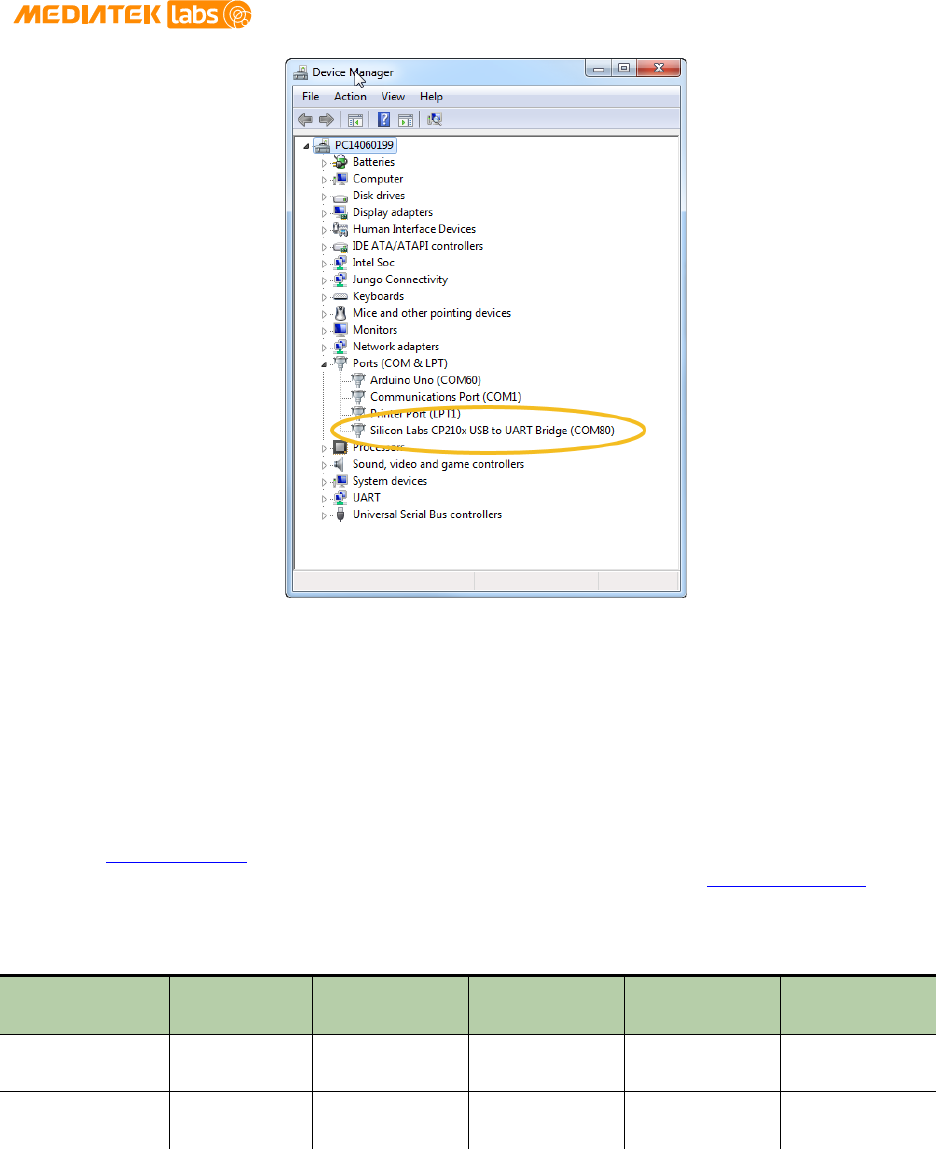Click the show/hide console tree icon

(355, 120)
